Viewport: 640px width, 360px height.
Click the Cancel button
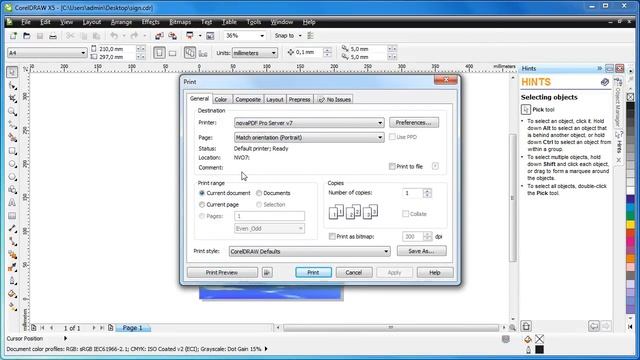[354, 272]
